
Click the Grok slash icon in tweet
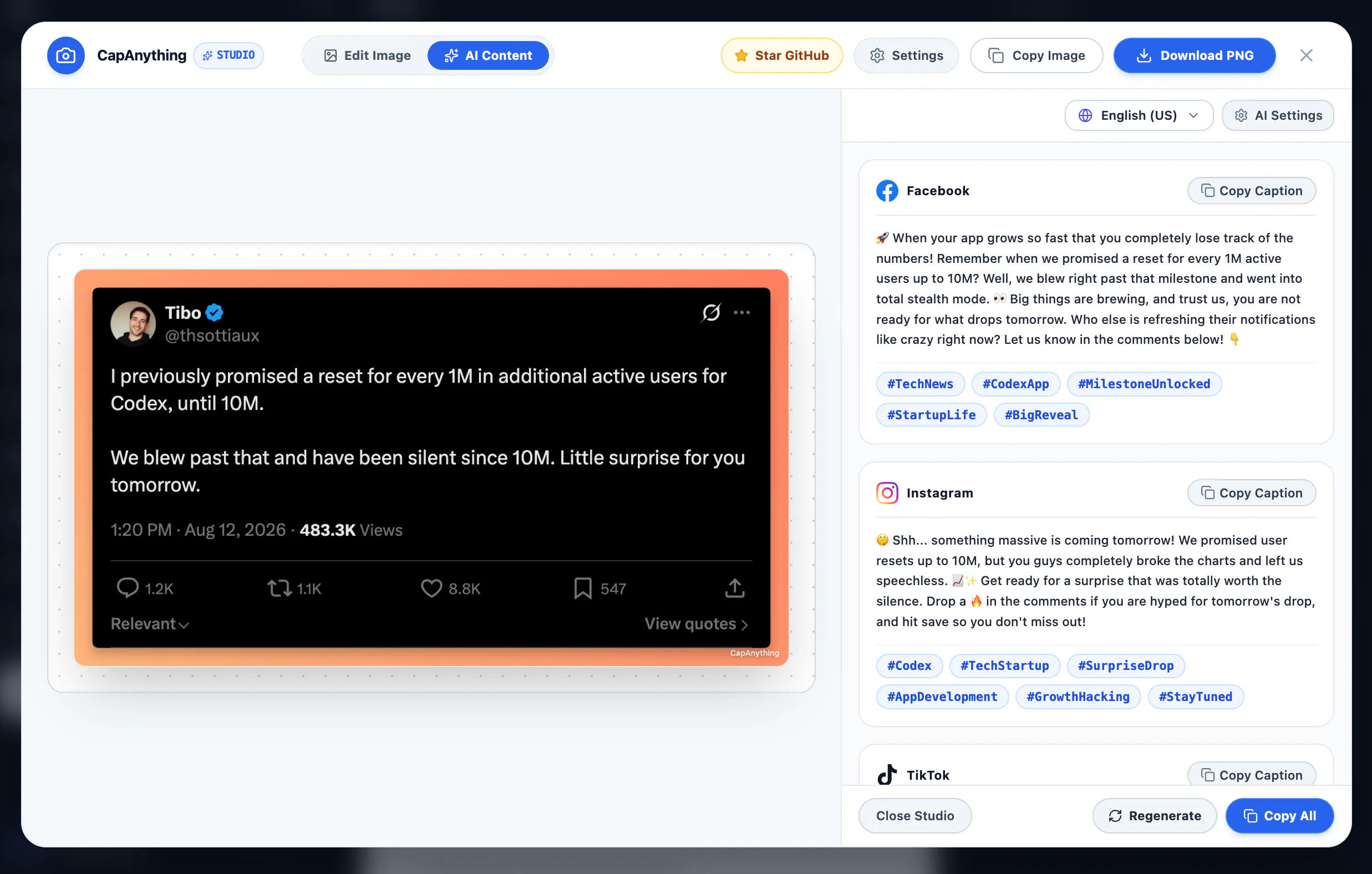(711, 312)
